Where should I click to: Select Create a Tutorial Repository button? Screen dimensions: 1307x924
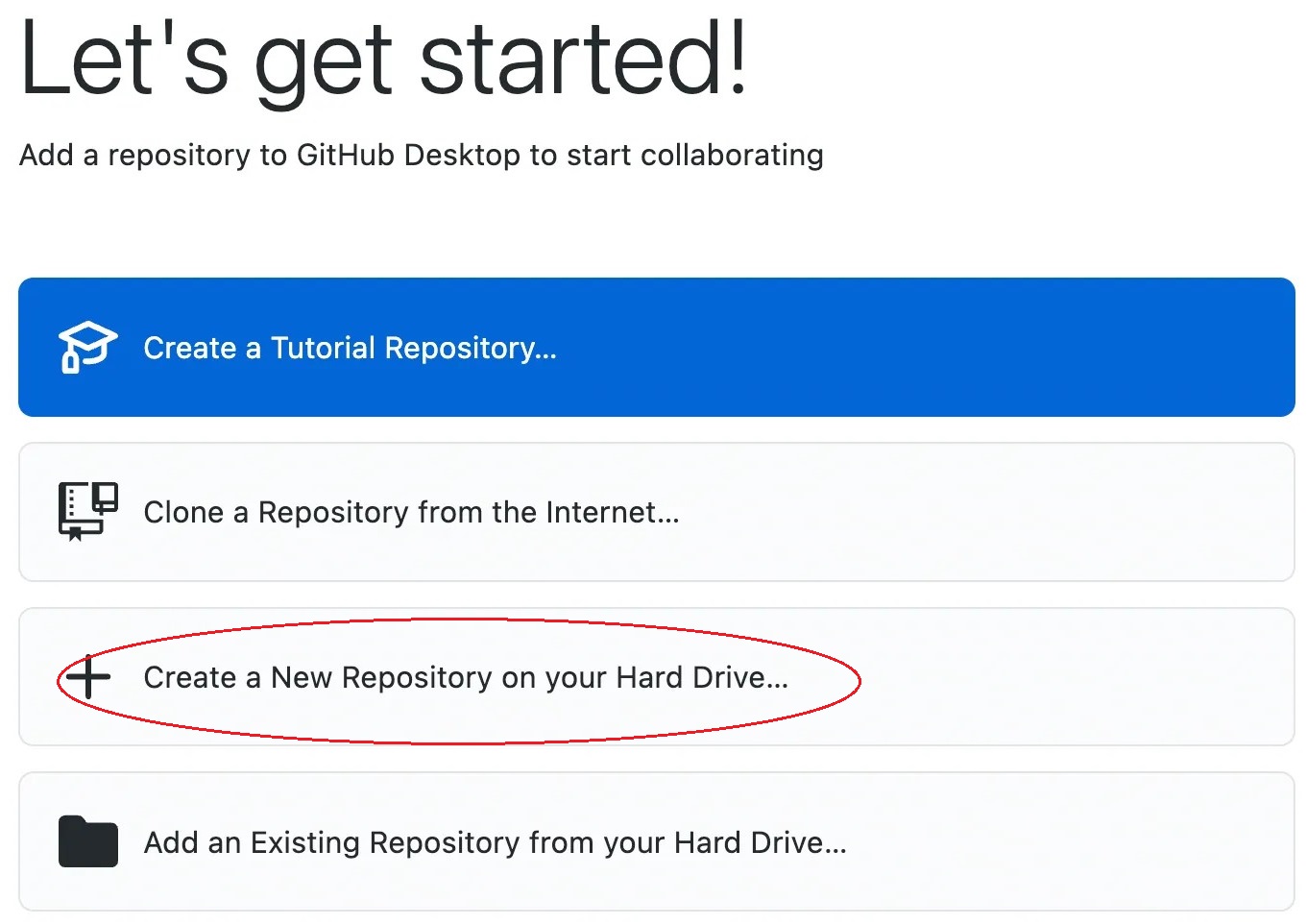click(x=657, y=347)
